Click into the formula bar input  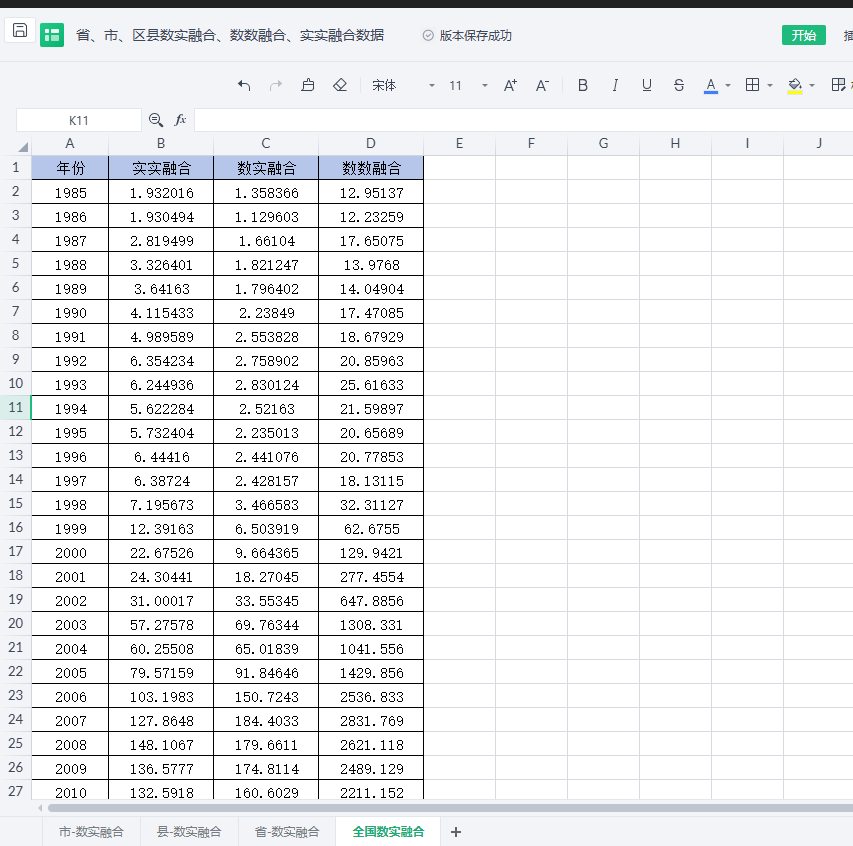point(523,120)
